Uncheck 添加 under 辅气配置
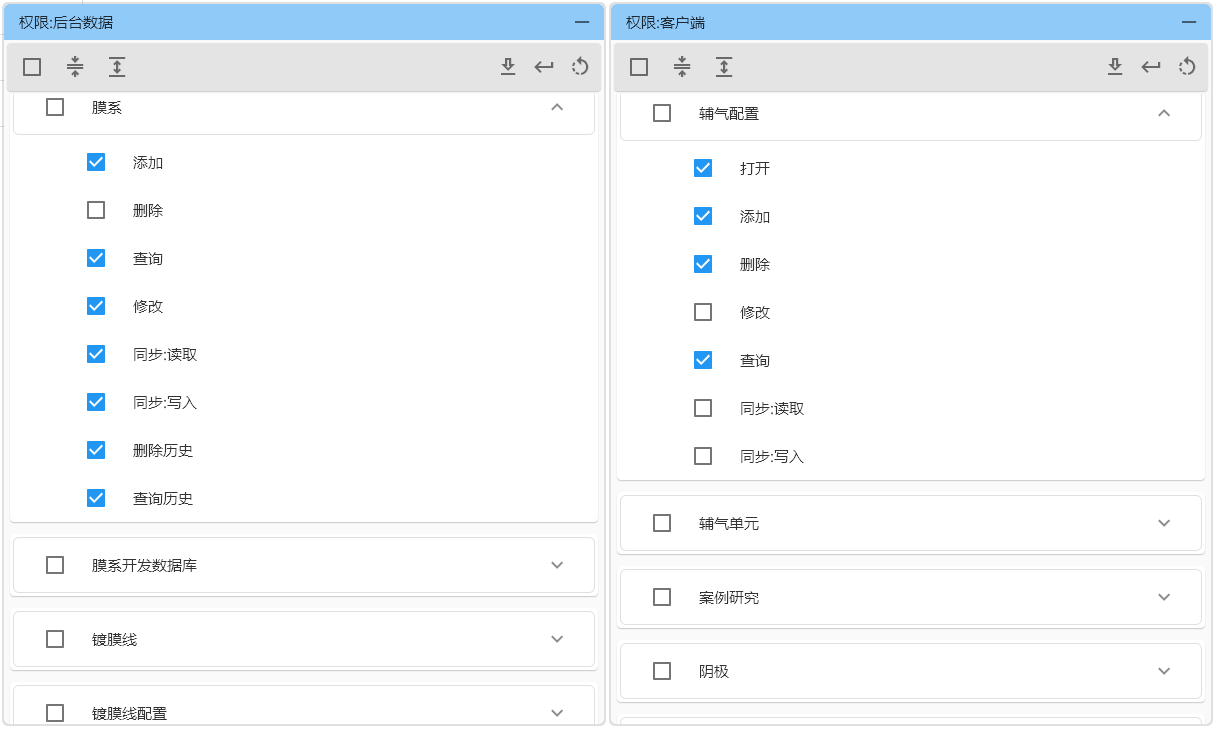The image size is (1216, 730). point(703,216)
